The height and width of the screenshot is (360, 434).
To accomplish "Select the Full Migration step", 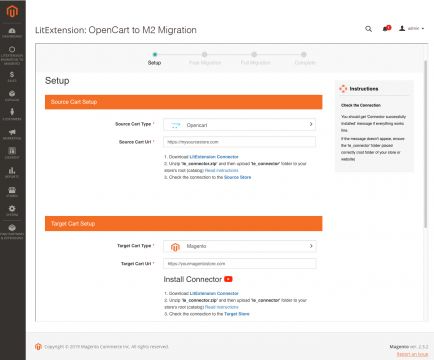I will point(255,58).
